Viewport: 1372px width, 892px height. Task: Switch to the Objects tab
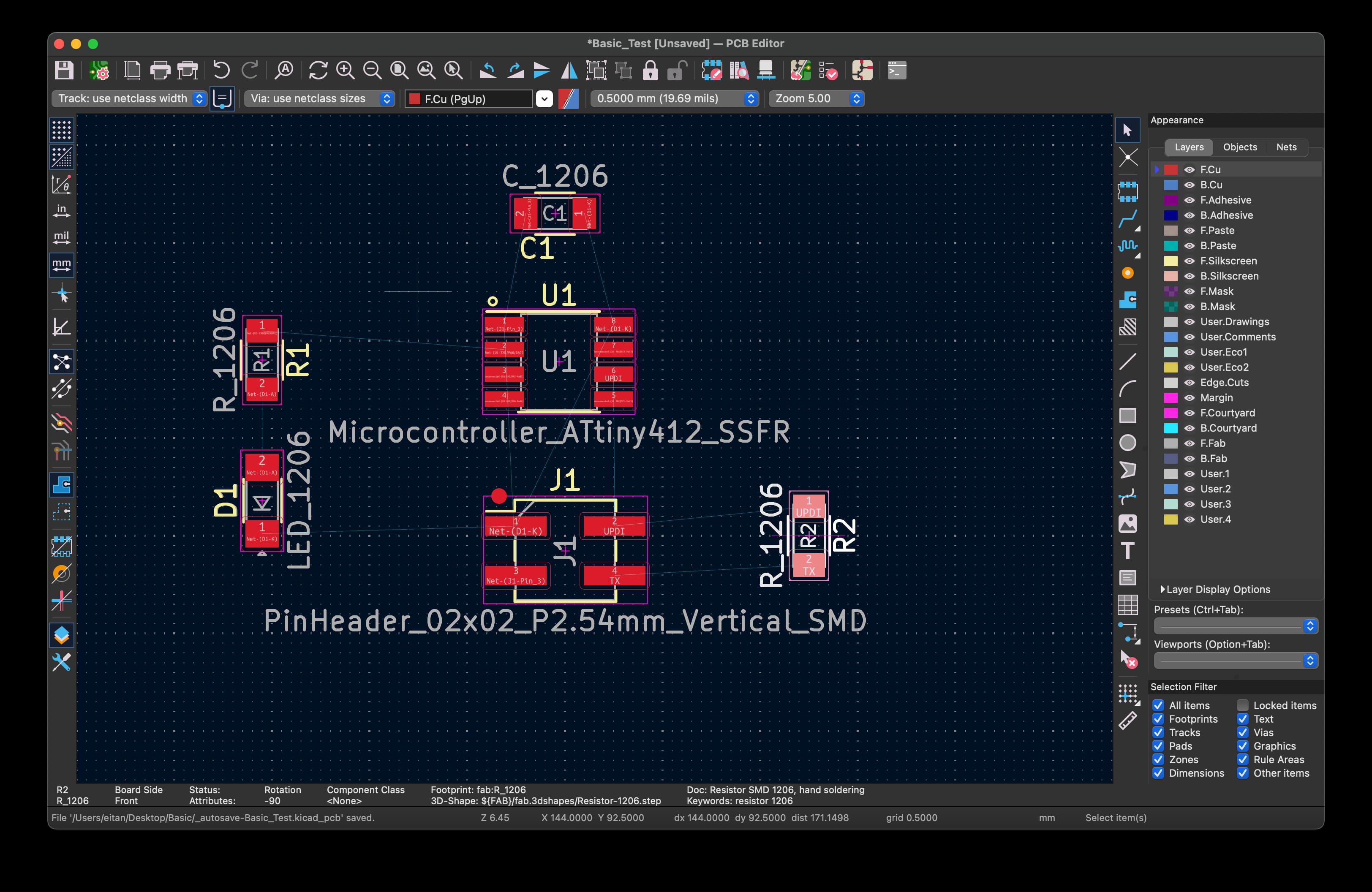[1239, 147]
